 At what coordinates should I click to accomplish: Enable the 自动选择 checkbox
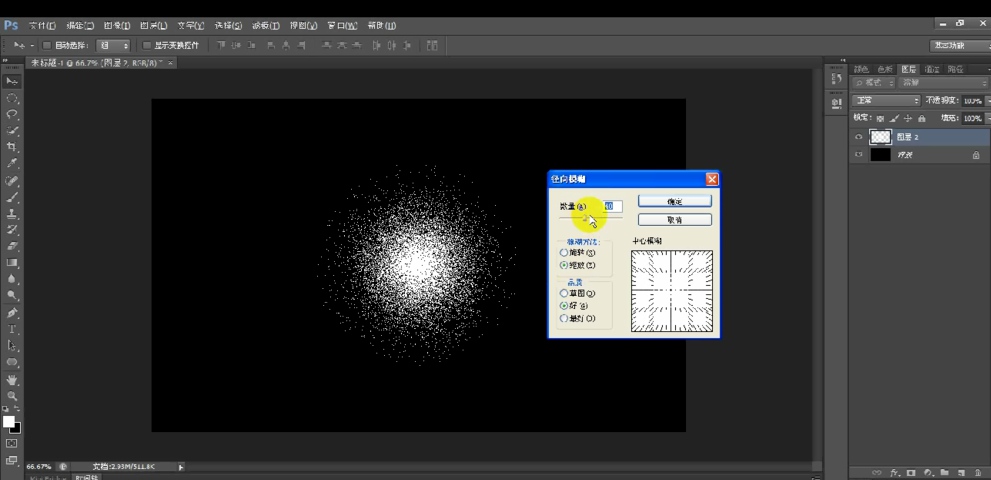[x=47, y=46]
